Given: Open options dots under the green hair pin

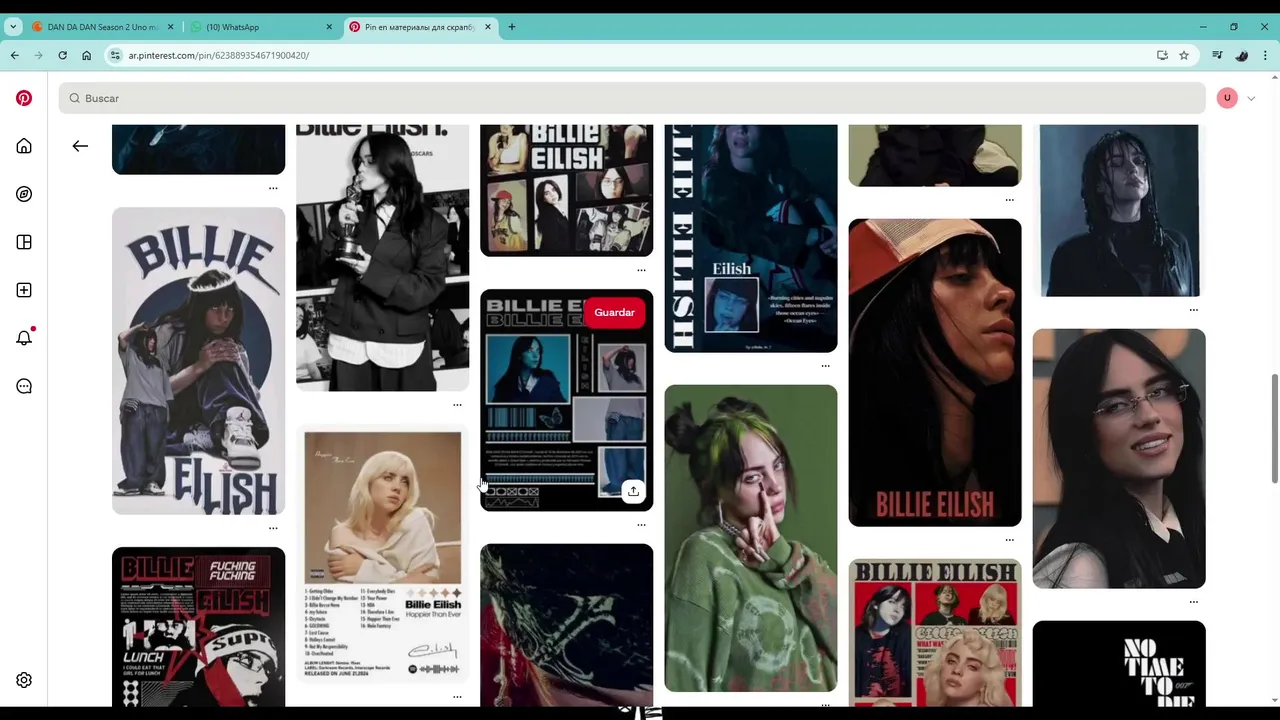Looking at the screenshot, I should (x=825, y=704).
